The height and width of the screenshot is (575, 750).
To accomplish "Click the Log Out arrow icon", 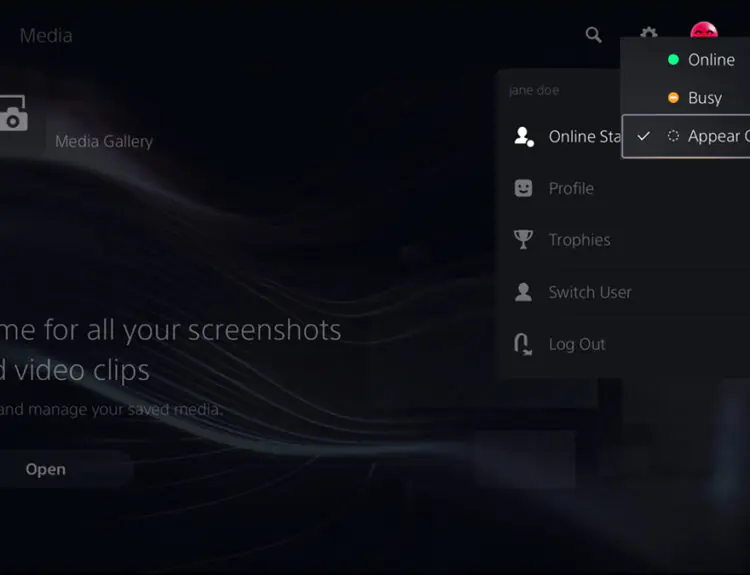I will (523, 344).
